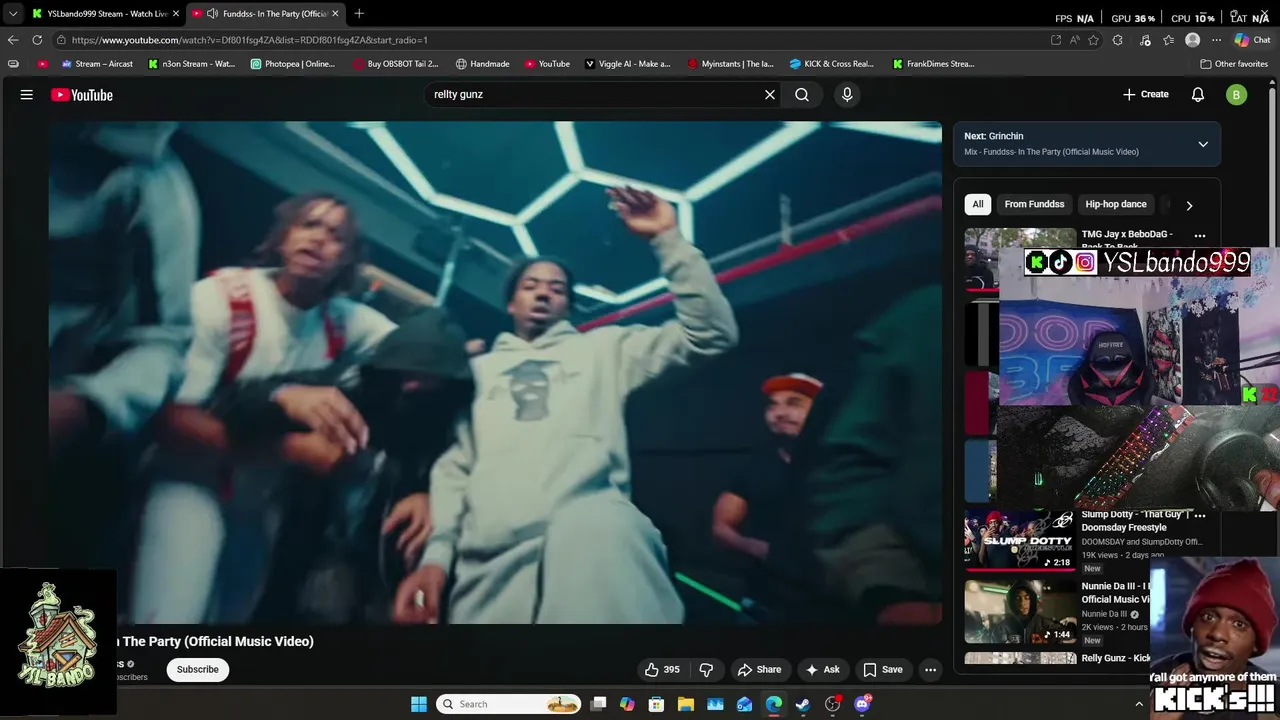This screenshot has height=720, width=1280.
Task: Click the video player area
Action: tap(496, 373)
